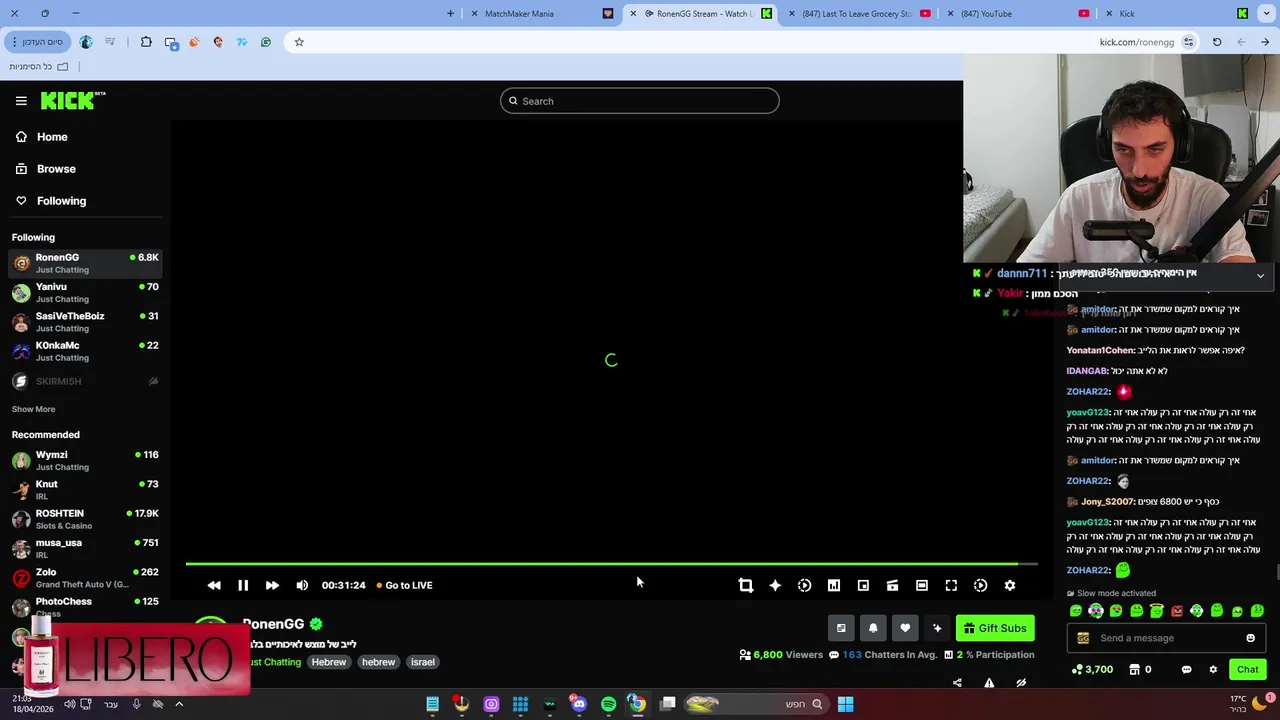
Task: Mute the player volume
Action: [302, 585]
